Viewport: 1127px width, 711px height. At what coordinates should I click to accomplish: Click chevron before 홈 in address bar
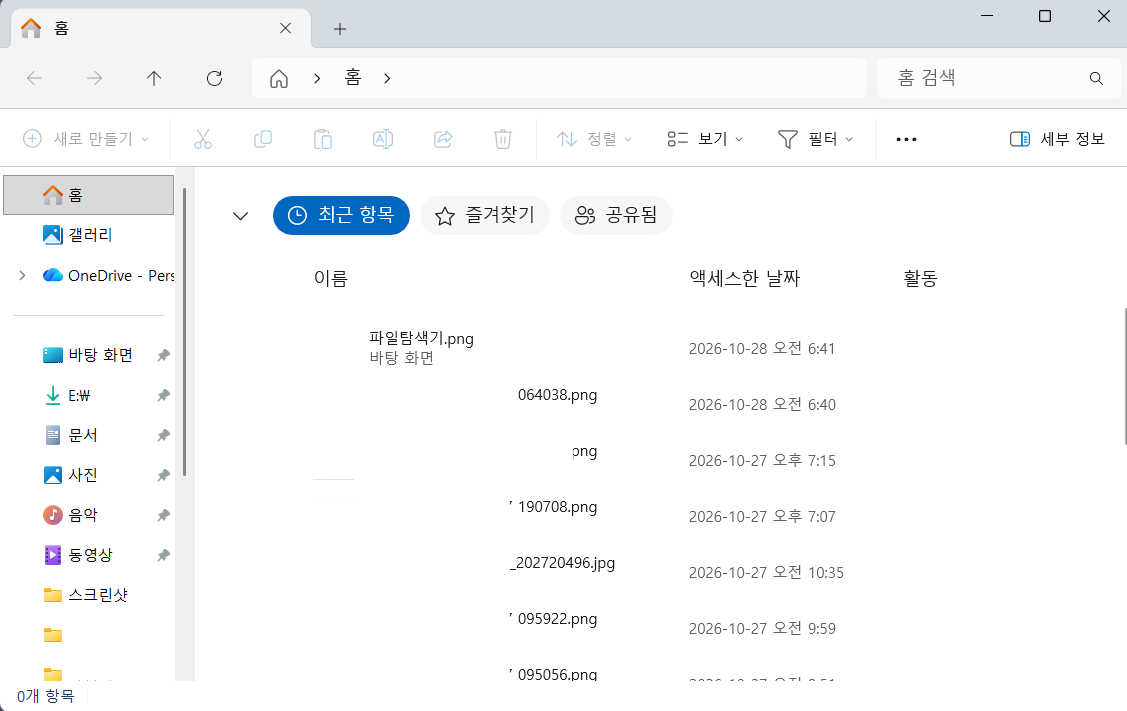pos(317,78)
